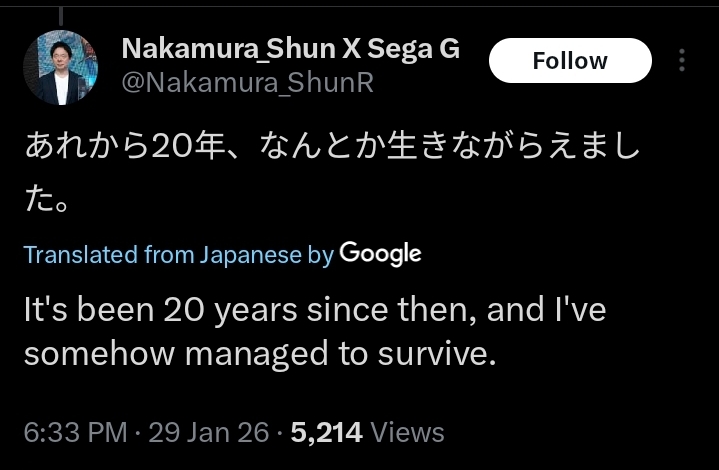Click the line somehow managed to survive
The height and width of the screenshot is (470, 719).
coord(260,355)
